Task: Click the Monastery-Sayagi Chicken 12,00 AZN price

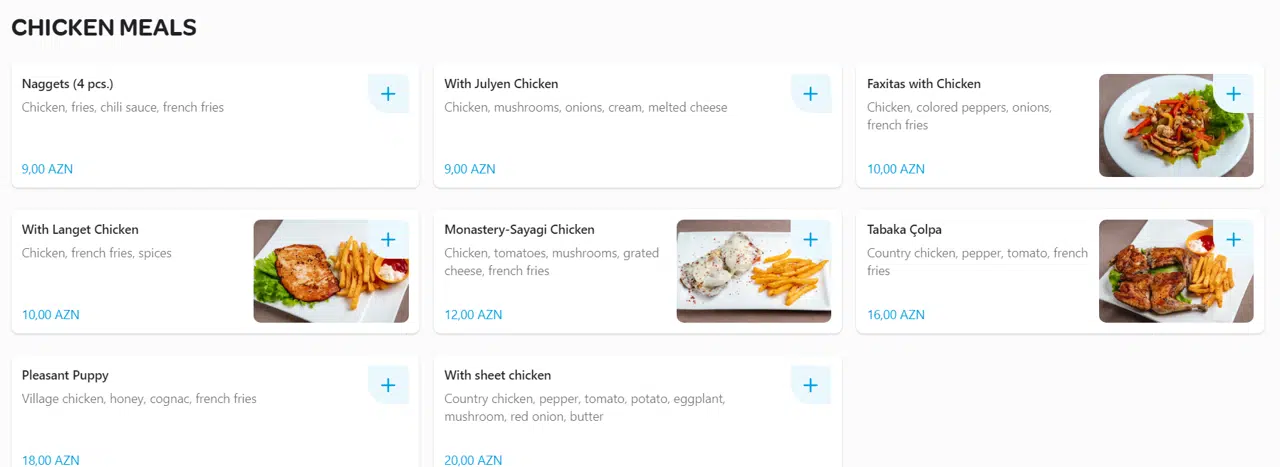Action: click(473, 315)
